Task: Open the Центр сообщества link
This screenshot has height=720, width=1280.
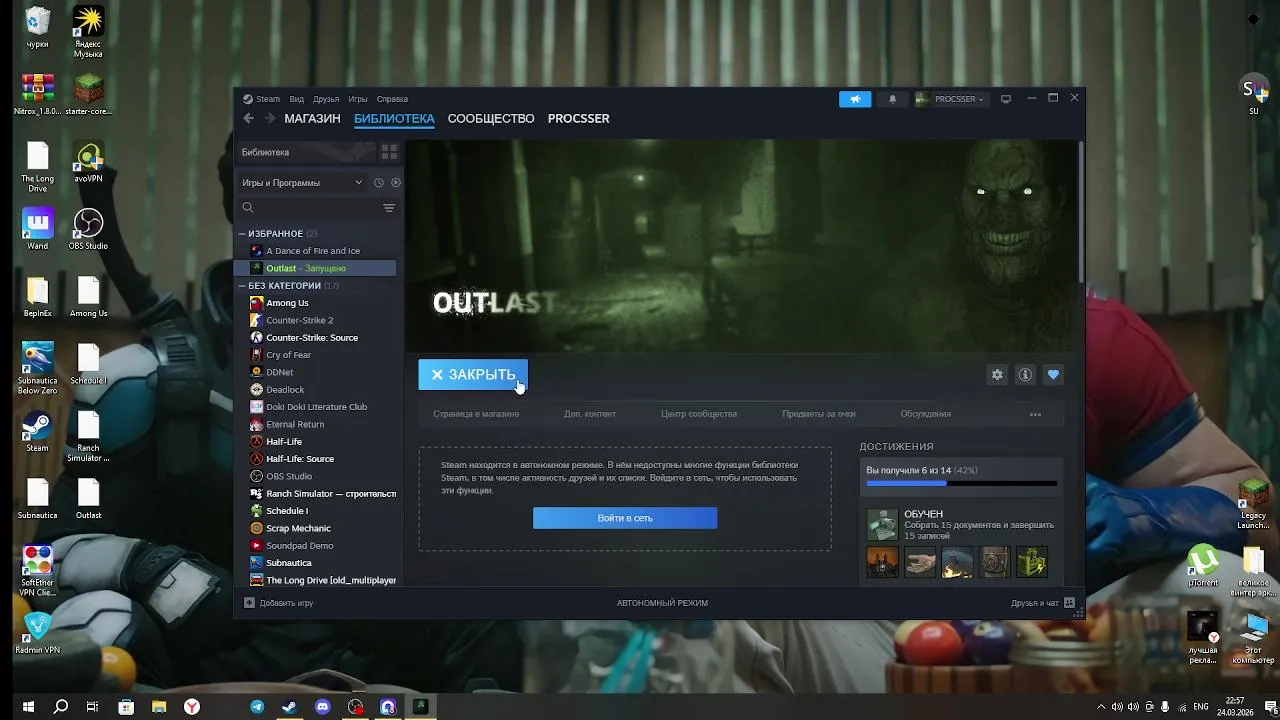Action: pos(699,414)
